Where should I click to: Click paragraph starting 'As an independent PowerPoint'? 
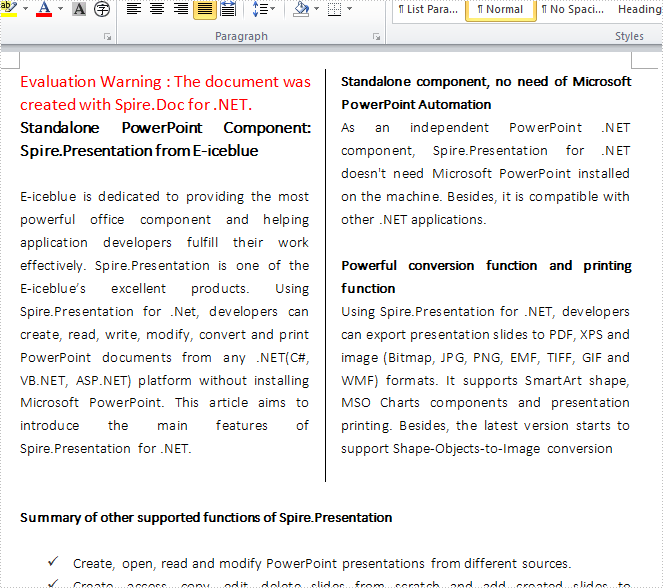tap(485, 173)
